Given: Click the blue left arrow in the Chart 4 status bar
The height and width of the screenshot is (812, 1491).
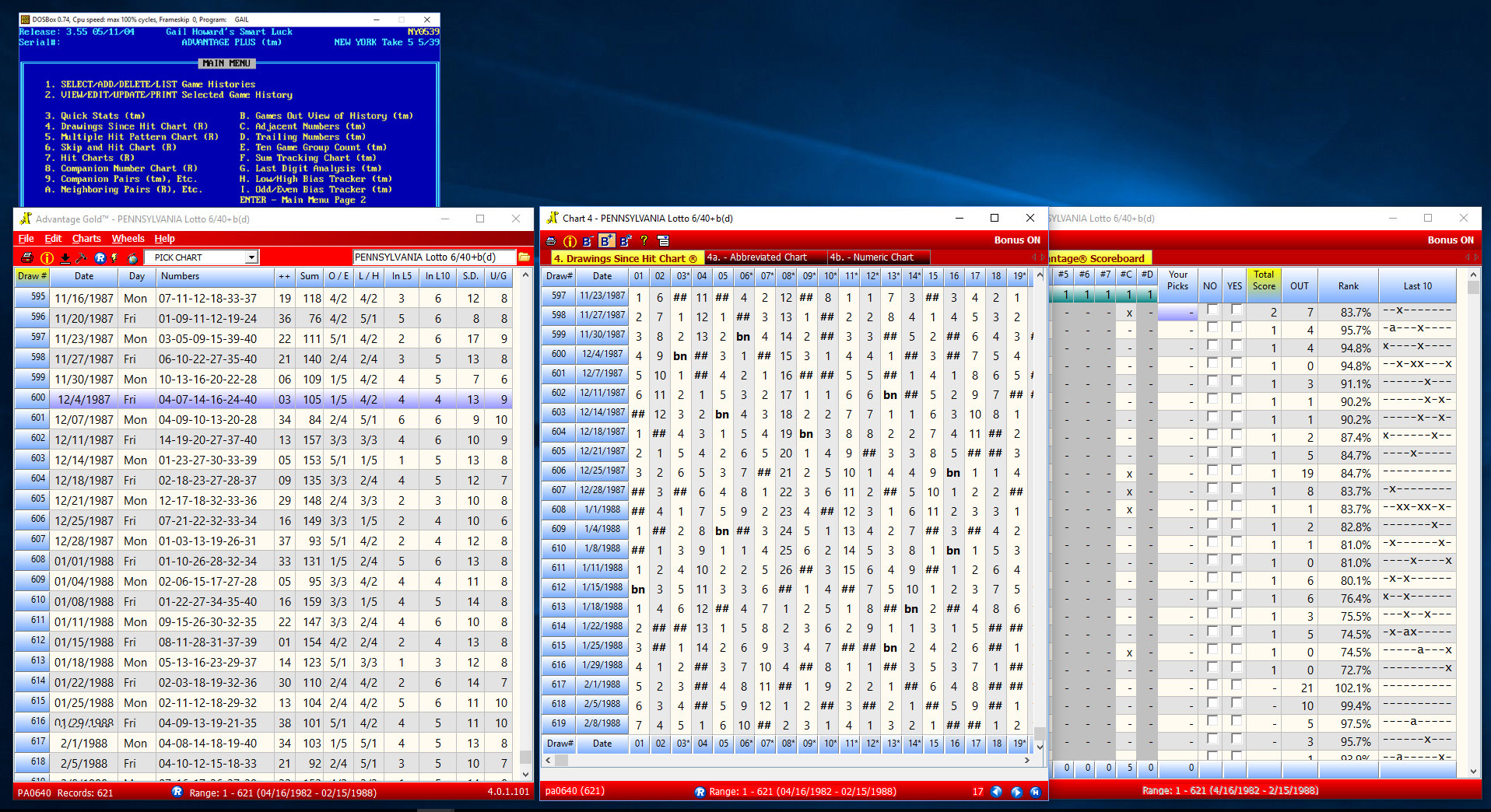Looking at the screenshot, I should pyautogui.click(x=997, y=792).
